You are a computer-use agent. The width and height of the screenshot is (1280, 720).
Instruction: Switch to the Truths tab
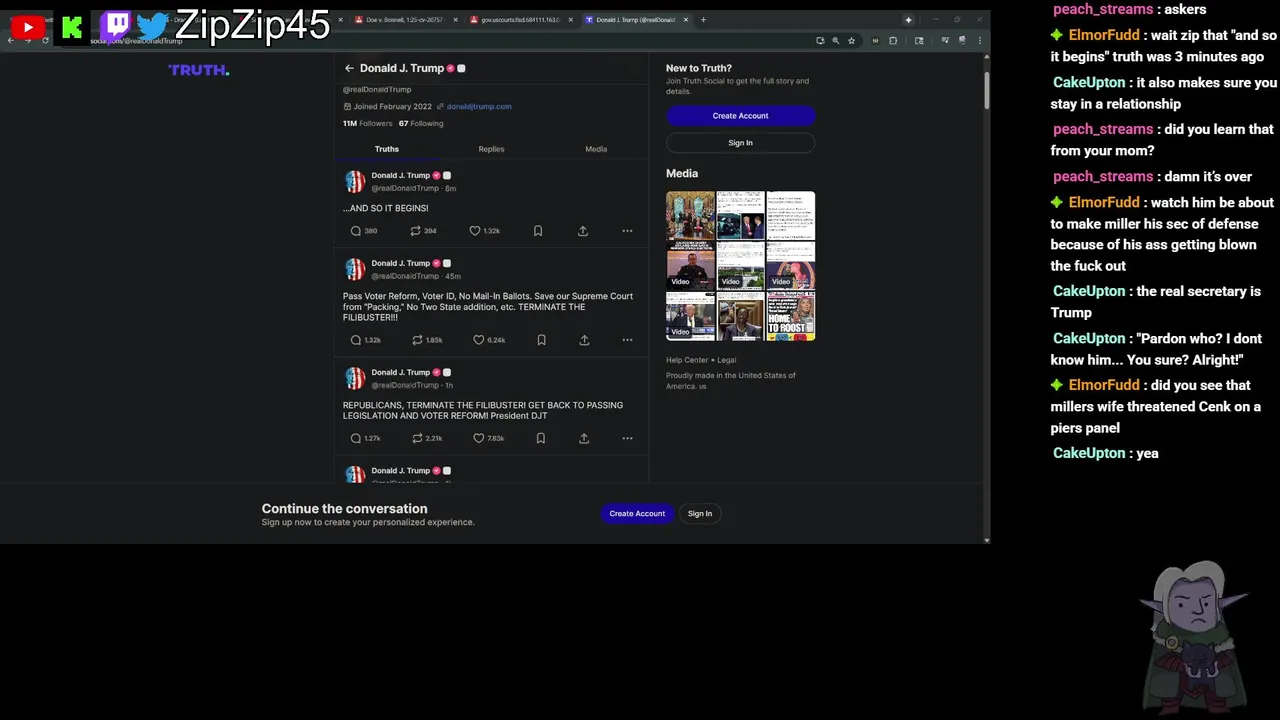click(x=387, y=149)
